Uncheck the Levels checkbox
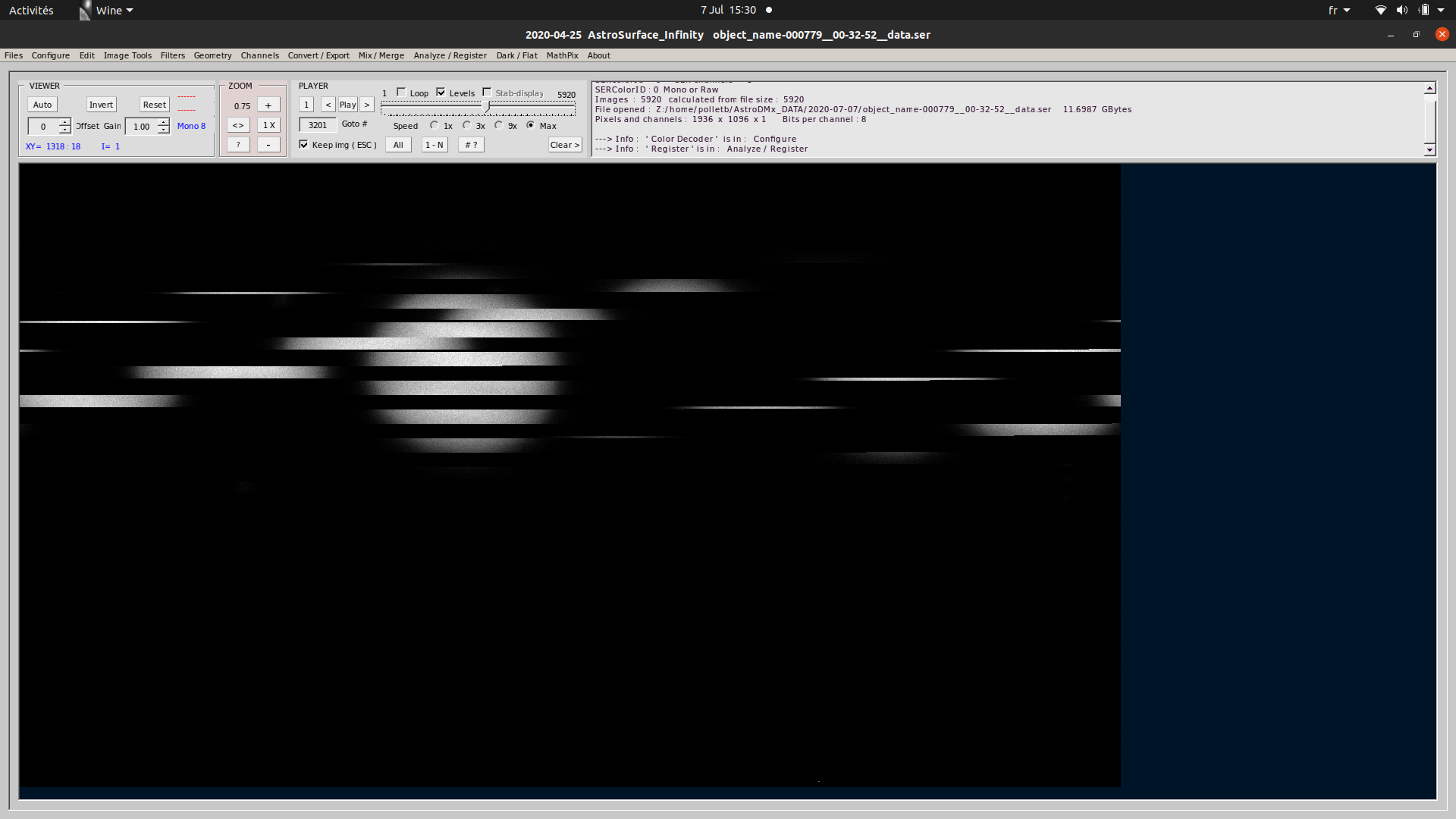 click(x=441, y=93)
